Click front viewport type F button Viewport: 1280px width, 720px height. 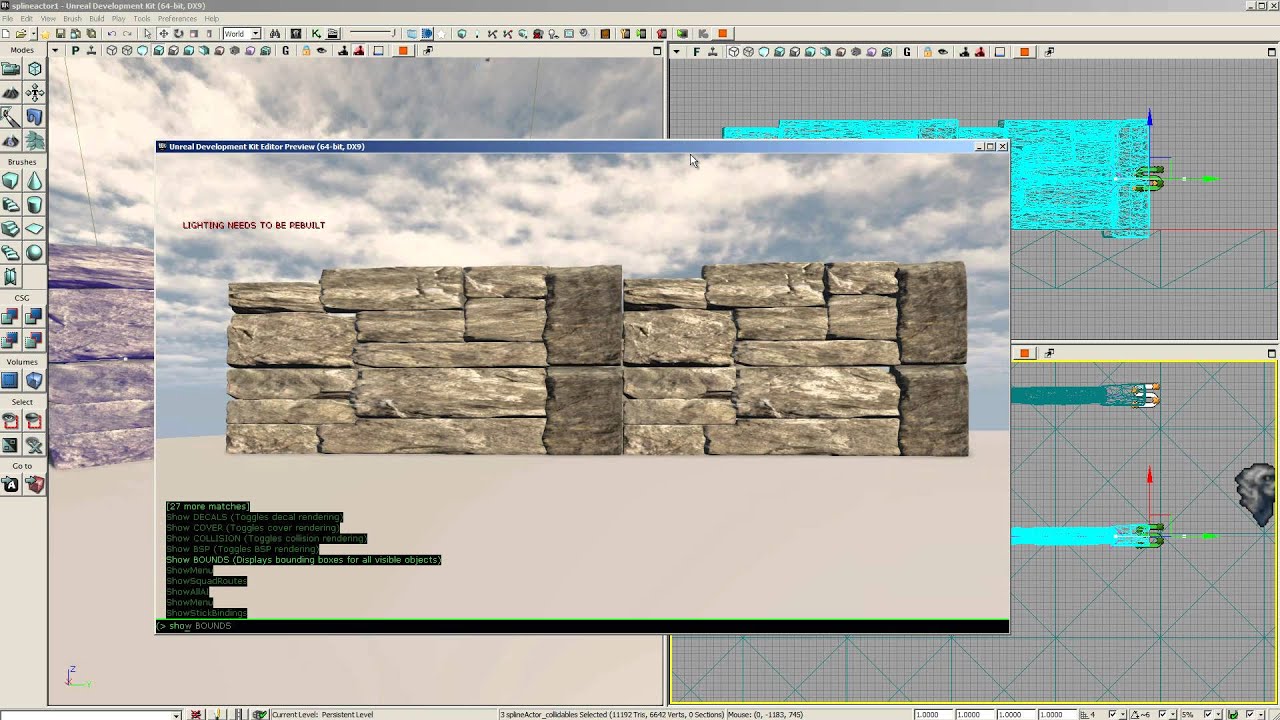click(697, 52)
